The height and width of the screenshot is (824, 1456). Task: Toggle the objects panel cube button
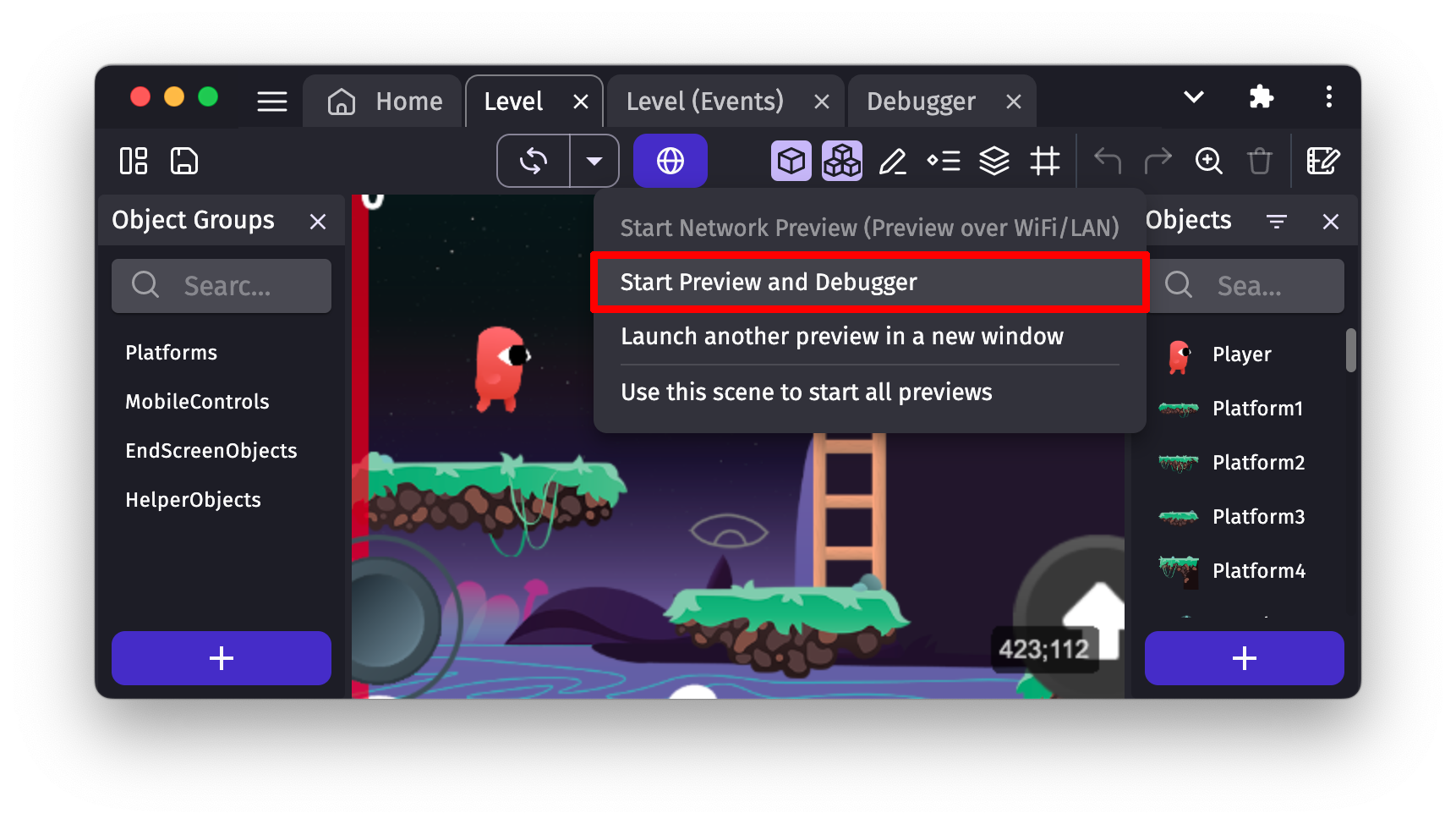click(791, 161)
